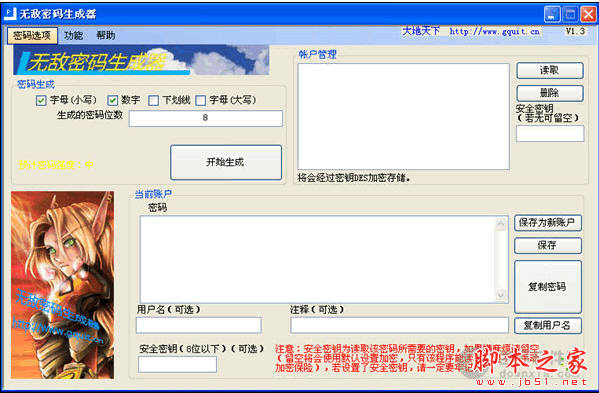Click the 大地天下 text in the header

421,31
